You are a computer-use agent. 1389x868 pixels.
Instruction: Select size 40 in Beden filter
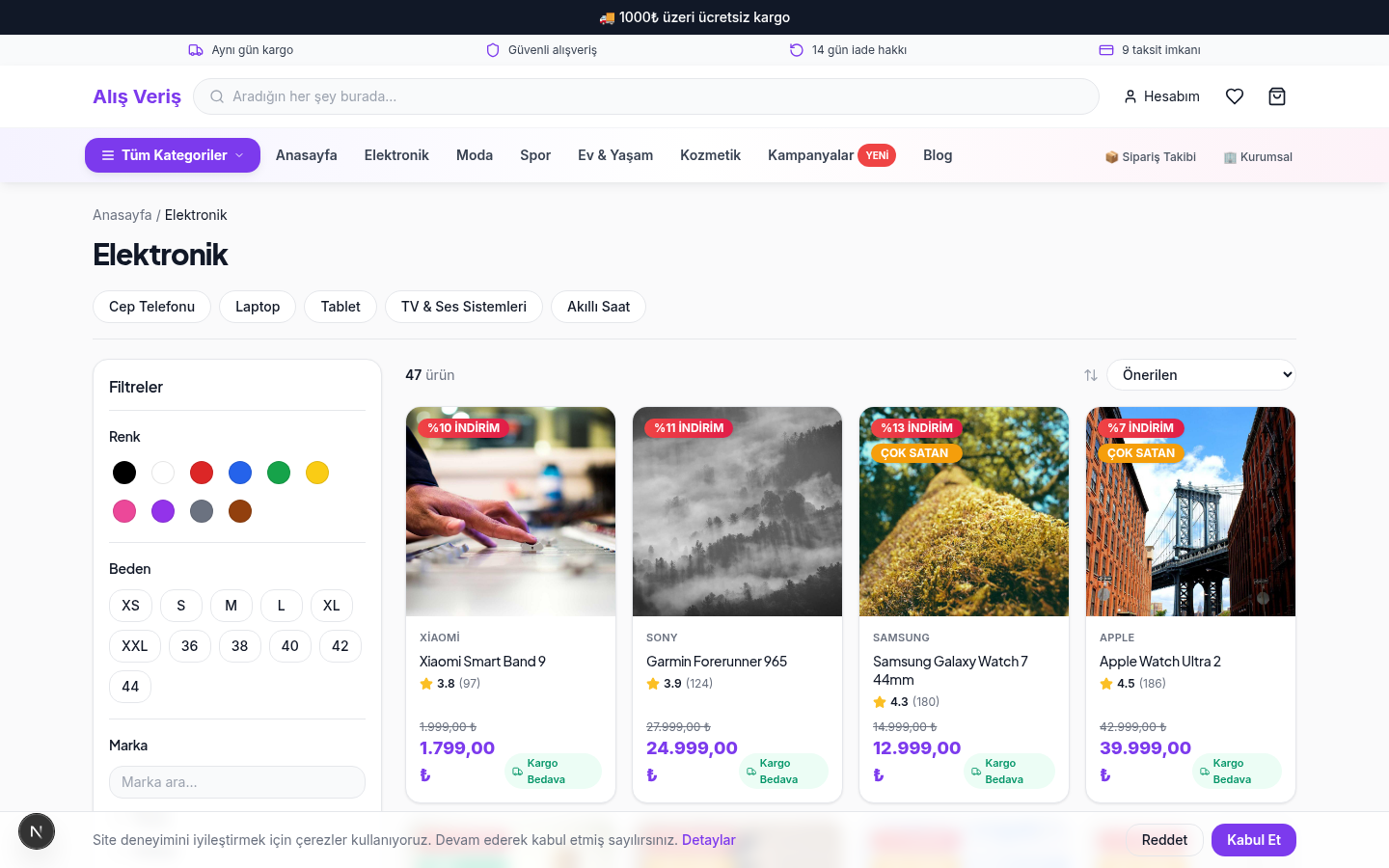click(290, 646)
